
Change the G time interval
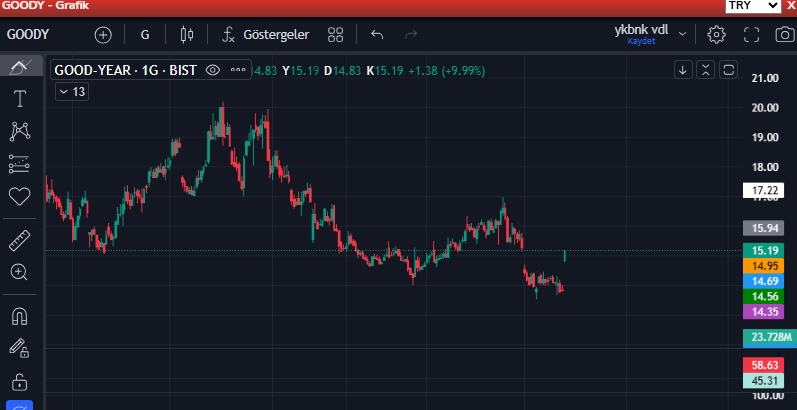pyautogui.click(x=145, y=35)
